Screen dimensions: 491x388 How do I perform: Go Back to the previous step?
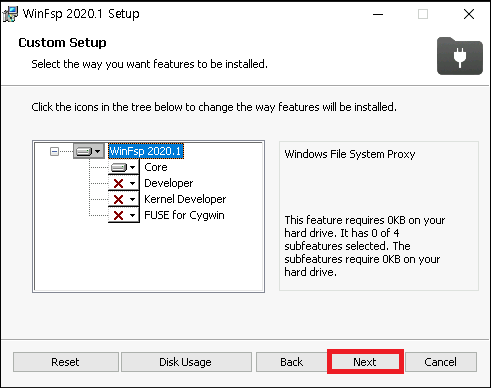(291, 362)
